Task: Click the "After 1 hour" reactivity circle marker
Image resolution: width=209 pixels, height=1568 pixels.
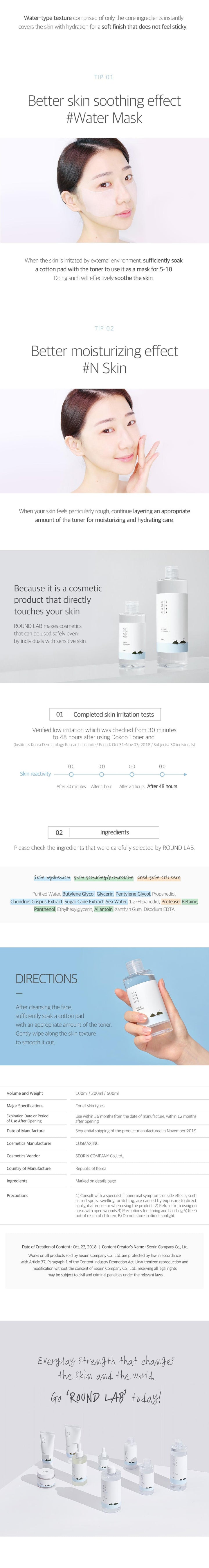Action: pos(102,774)
